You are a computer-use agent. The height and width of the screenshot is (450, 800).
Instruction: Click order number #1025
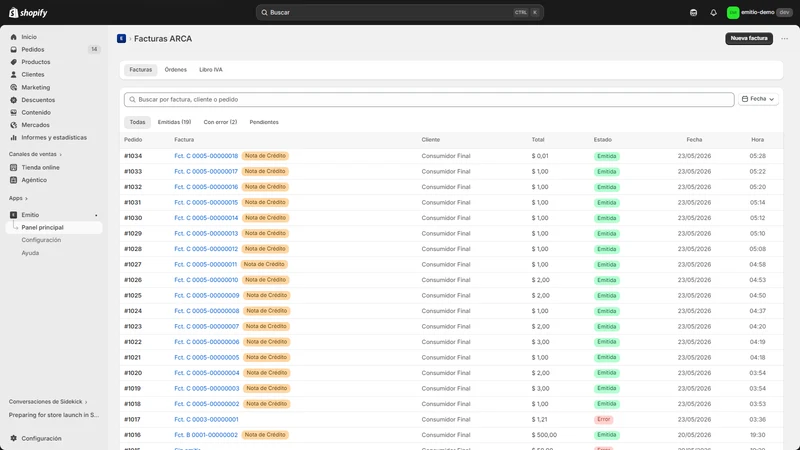click(133, 295)
